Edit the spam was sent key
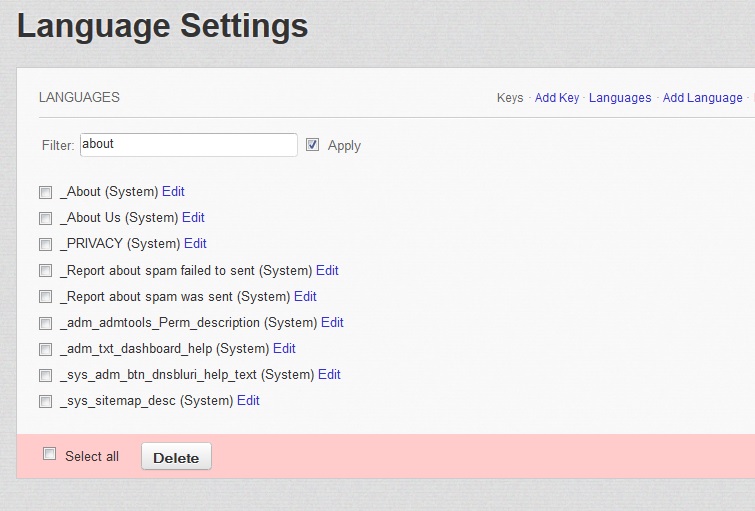 (x=305, y=296)
